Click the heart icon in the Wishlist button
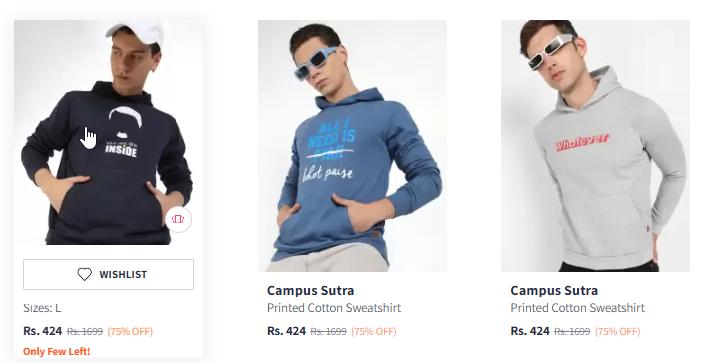 (84, 274)
